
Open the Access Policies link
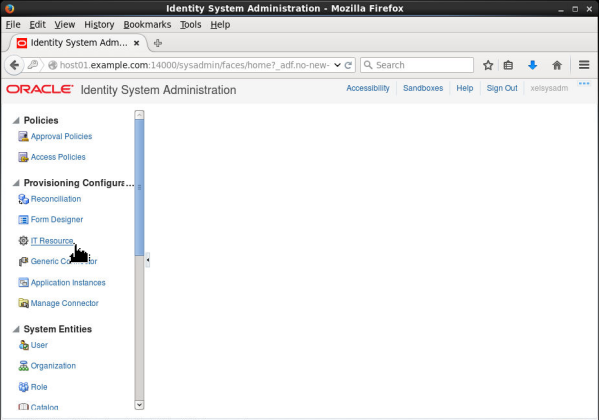click(58, 157)
